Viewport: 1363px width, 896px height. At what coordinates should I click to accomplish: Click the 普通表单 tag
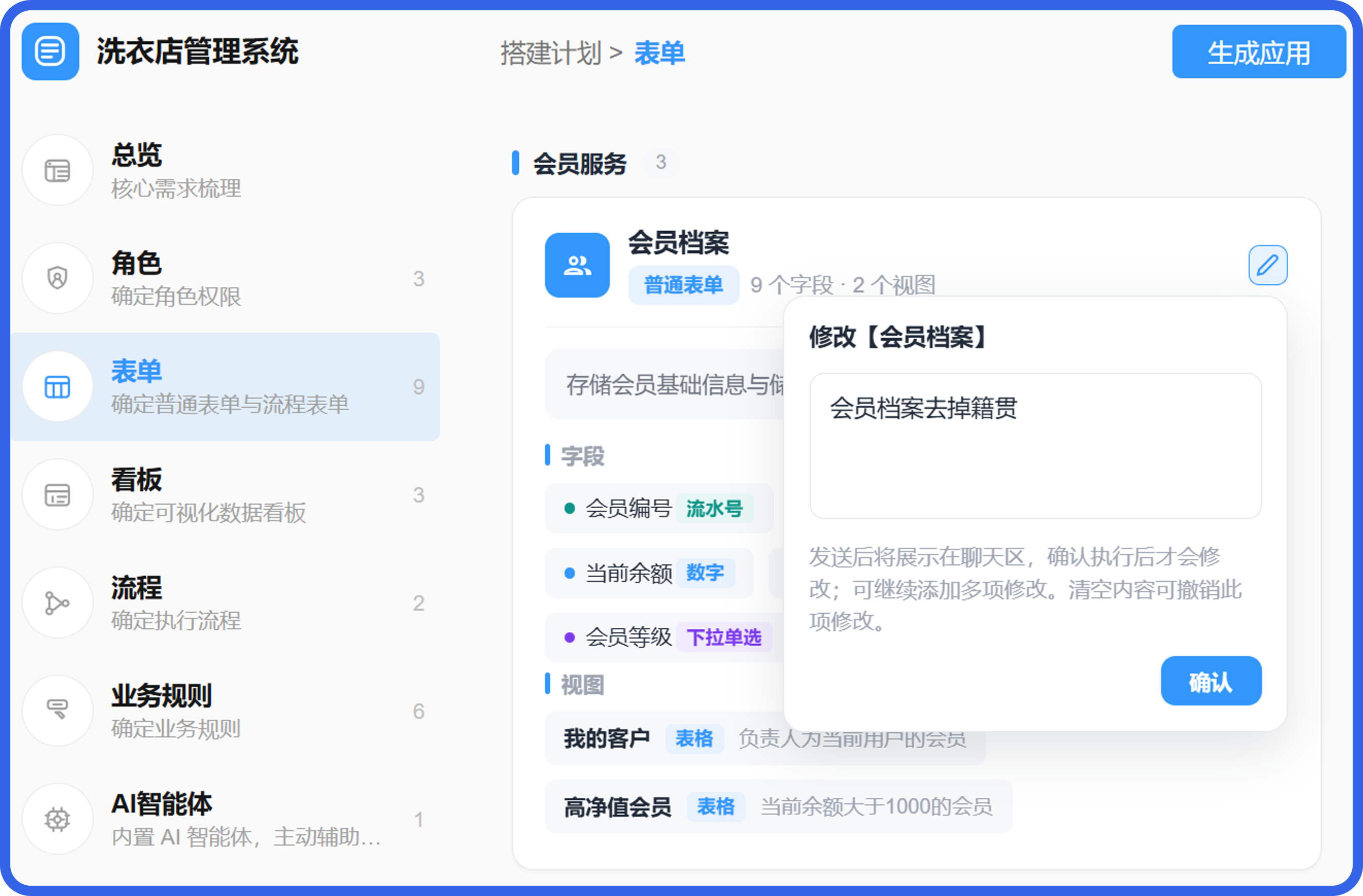[683, 285]
